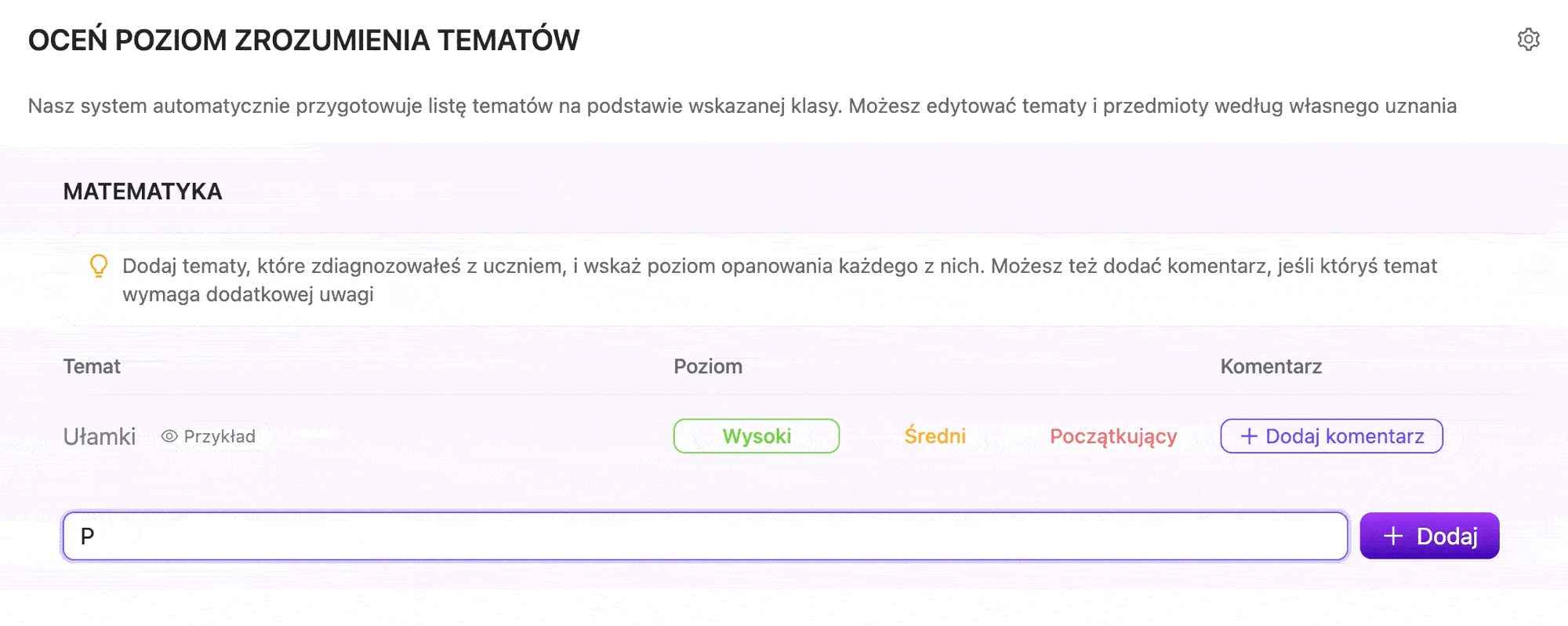Viewport: 1568px width, 626px height.
Task: Click the Komentarz column header
Action: tap(1271, 366)
